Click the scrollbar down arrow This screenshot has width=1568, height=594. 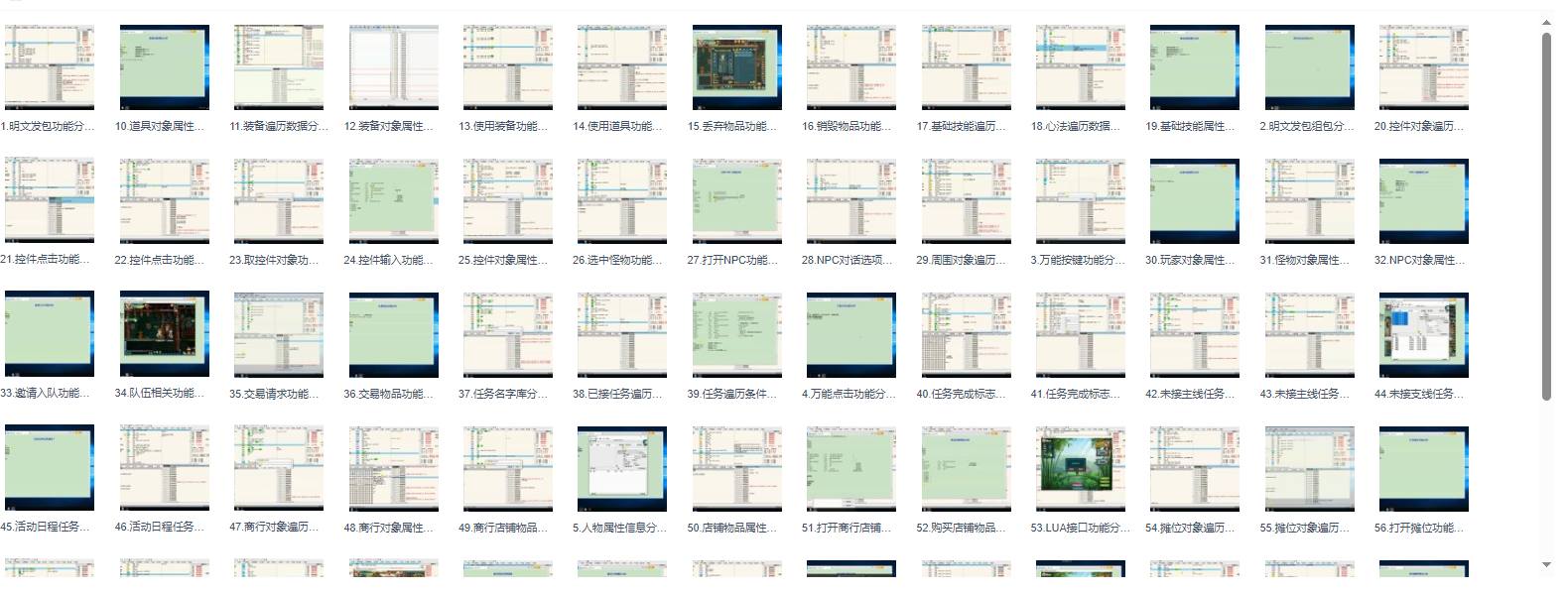1546,565
